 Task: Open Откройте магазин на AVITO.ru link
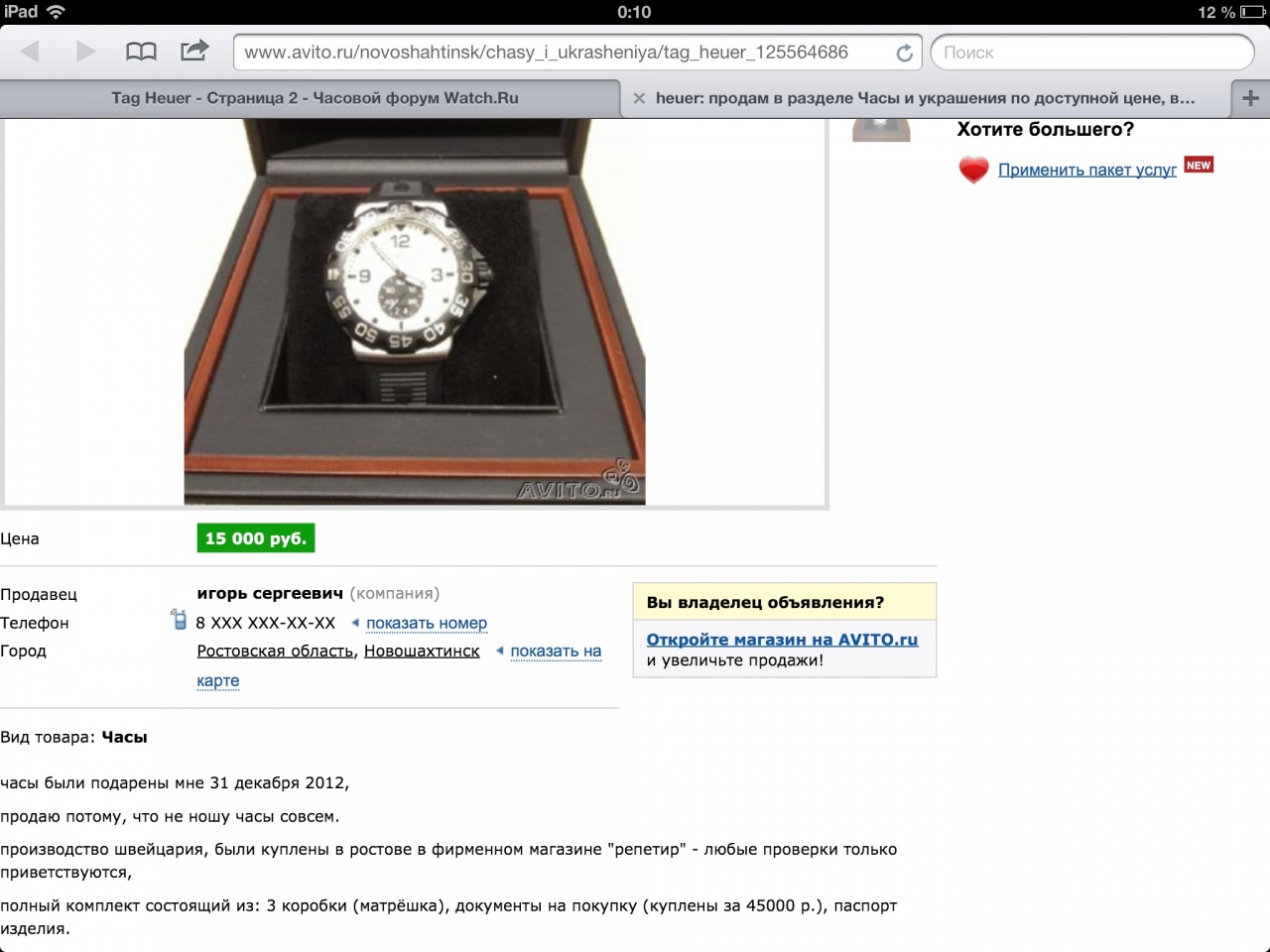pos(782,640)
